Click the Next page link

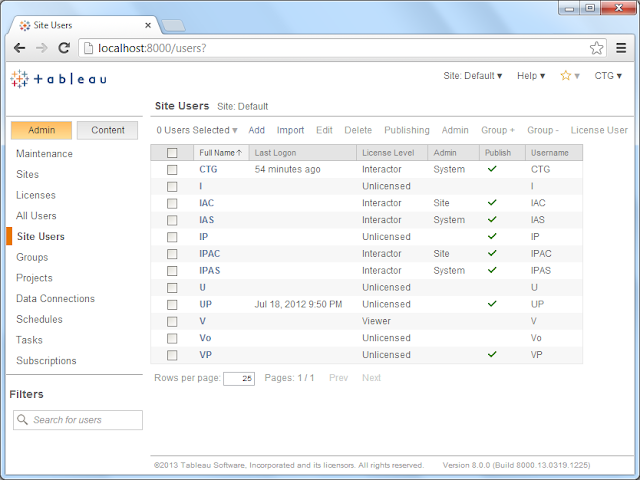(x=371, y=378)
